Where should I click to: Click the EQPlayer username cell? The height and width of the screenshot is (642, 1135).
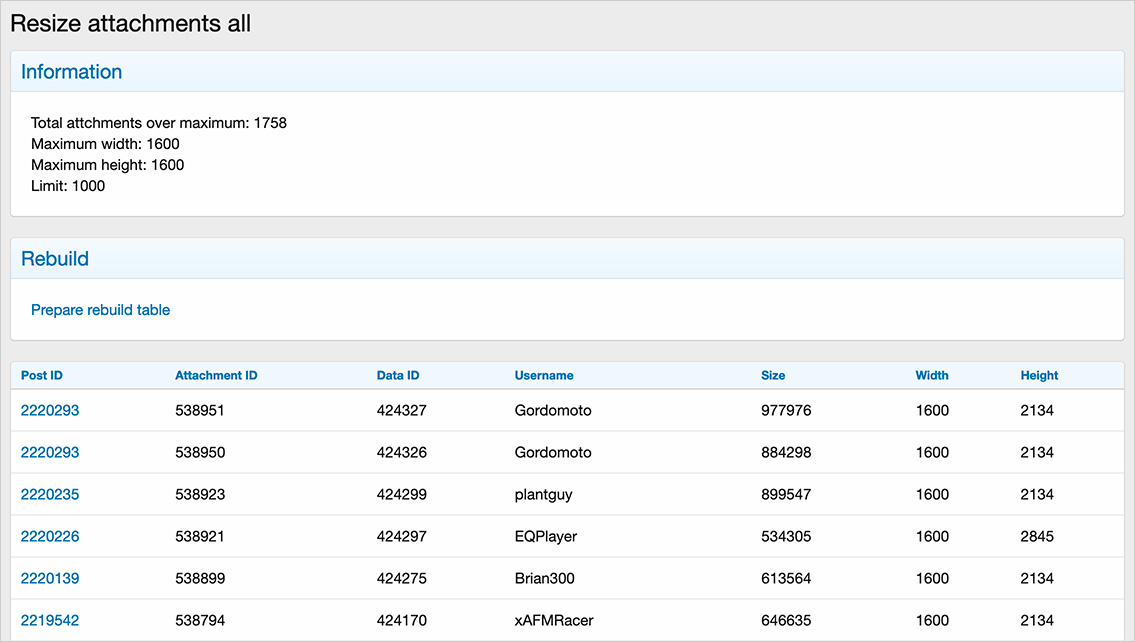546,536
